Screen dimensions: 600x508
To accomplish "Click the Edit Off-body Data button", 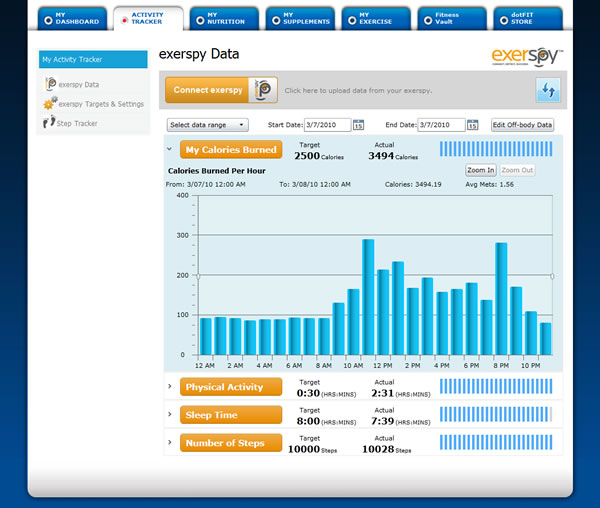I will (x=522, y=125).
